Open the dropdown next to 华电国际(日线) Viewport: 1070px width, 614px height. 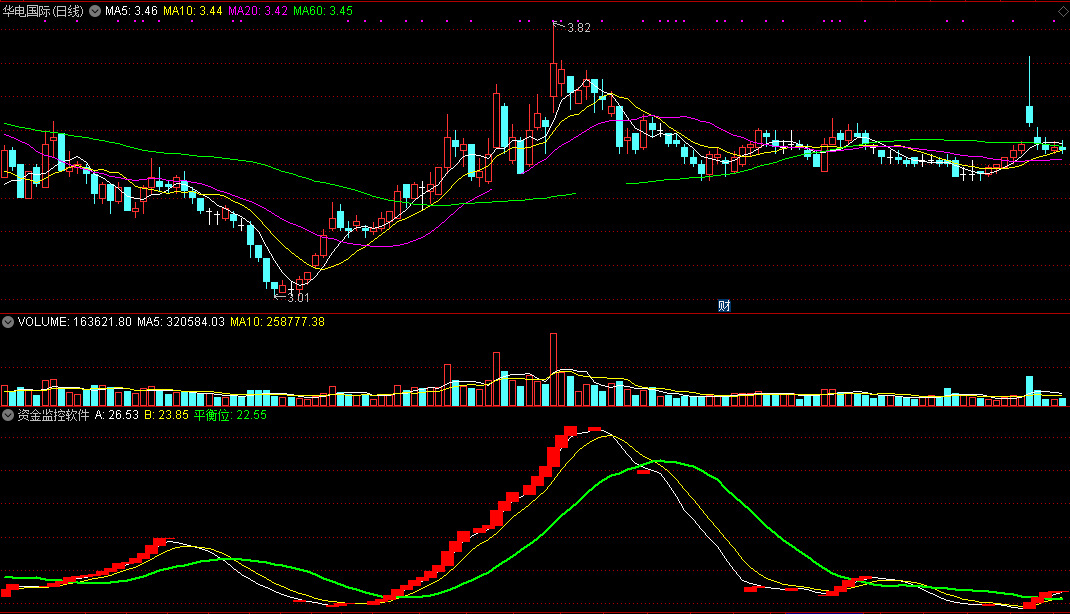coord(95,11)
